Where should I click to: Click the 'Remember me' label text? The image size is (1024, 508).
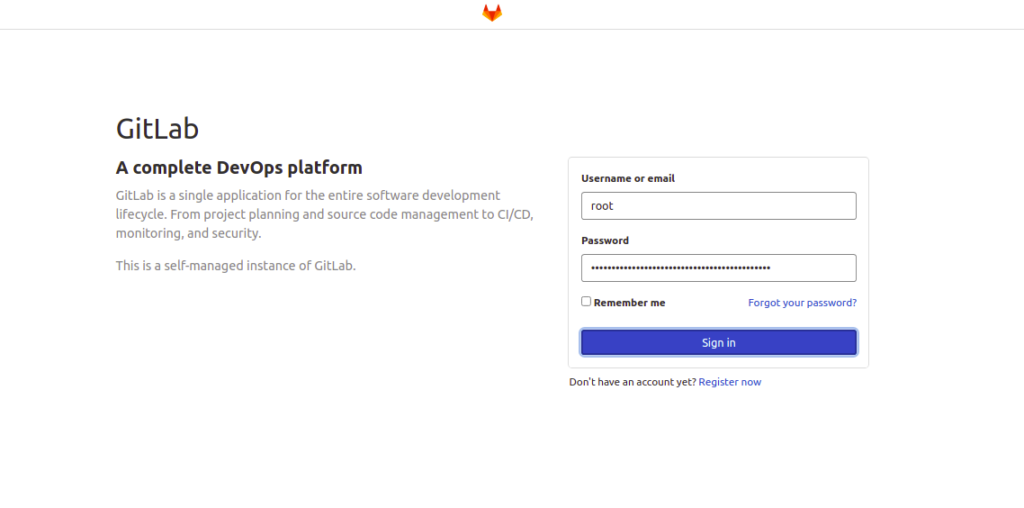click(x=629, y=302)
